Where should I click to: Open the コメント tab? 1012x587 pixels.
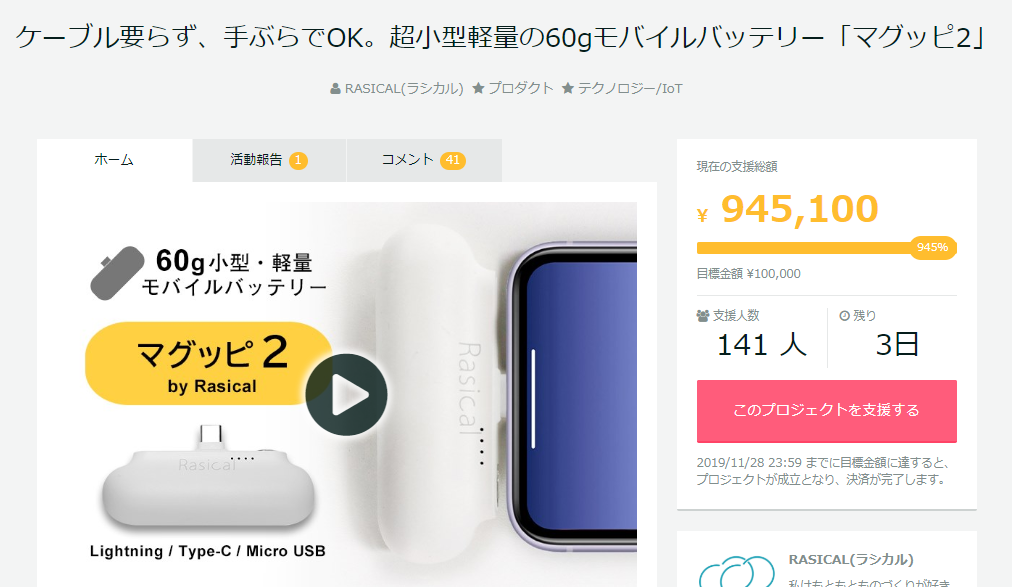tap(424, 160)
